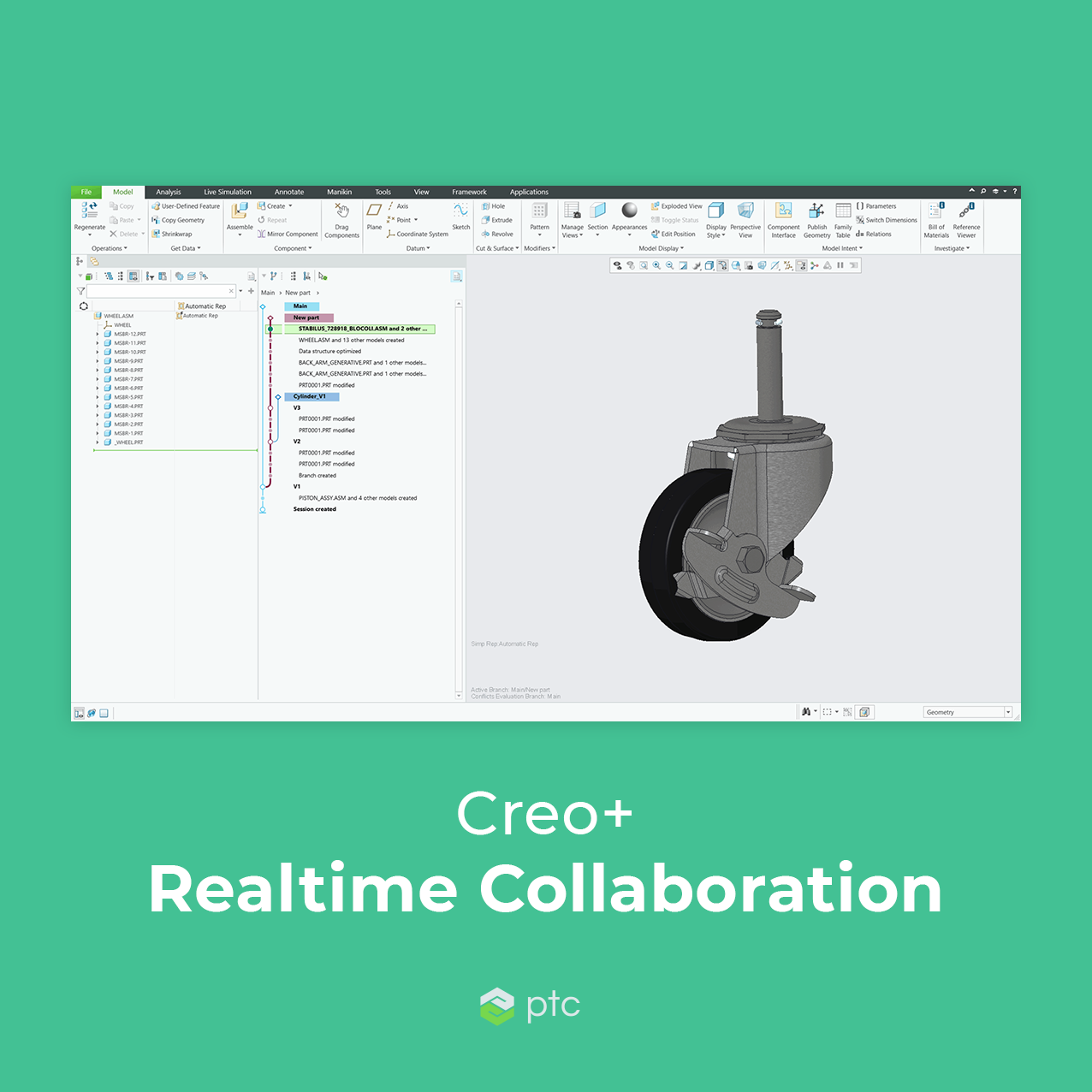The image size is (1092, 1092).
Task: Select the Assemble tool
Action: (x=240, y=212)
